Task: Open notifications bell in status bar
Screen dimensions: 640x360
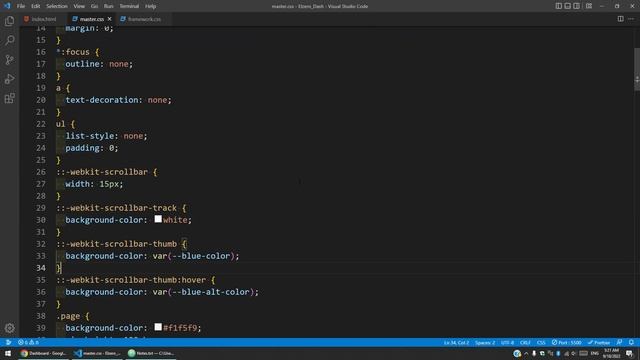Action: pos(631,342)
